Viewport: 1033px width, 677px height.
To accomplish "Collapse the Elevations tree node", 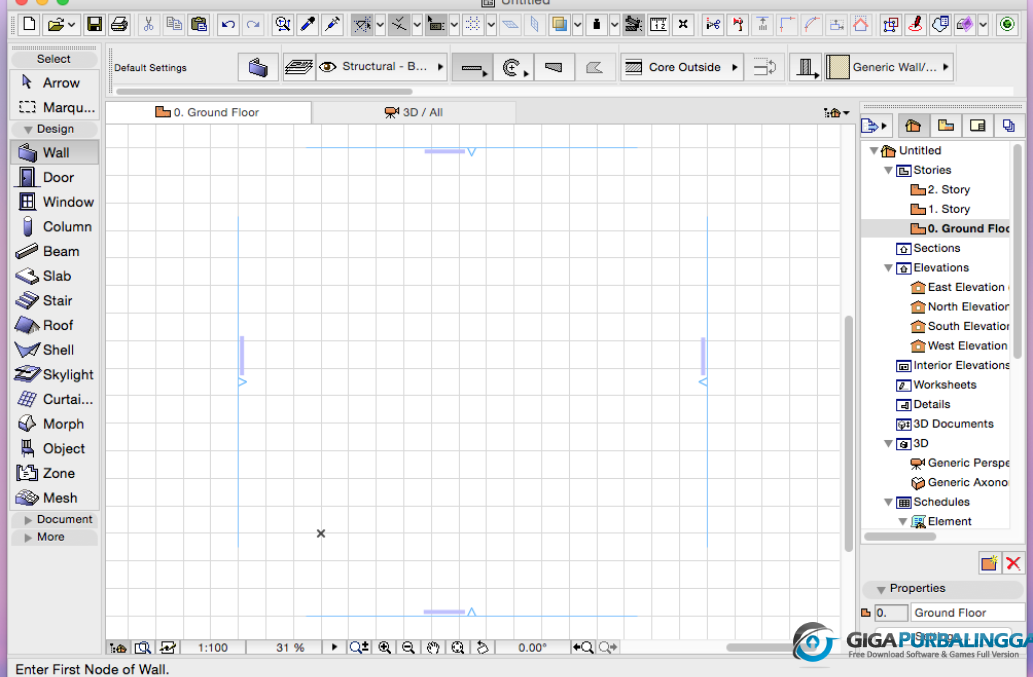I will [x=888, y=268].
